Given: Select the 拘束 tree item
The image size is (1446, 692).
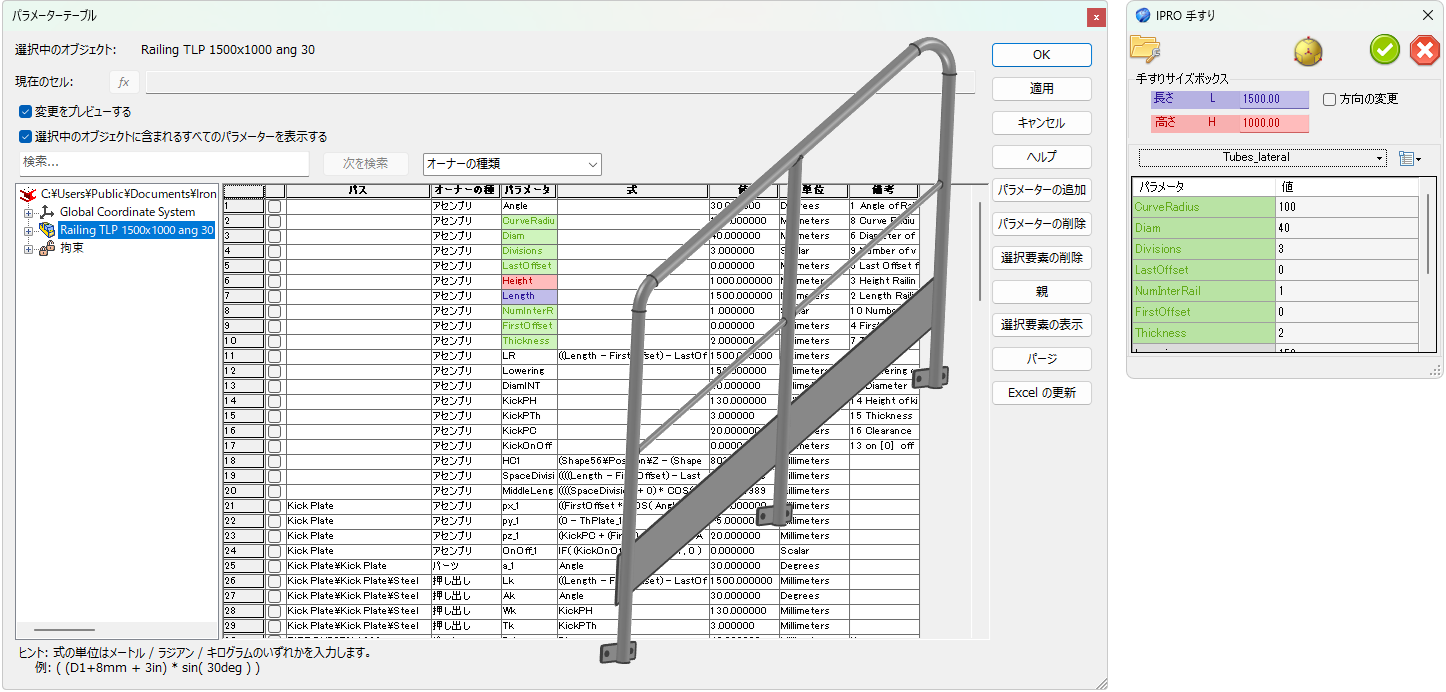Looking at the screenshot, I should [x=71, y=248].
